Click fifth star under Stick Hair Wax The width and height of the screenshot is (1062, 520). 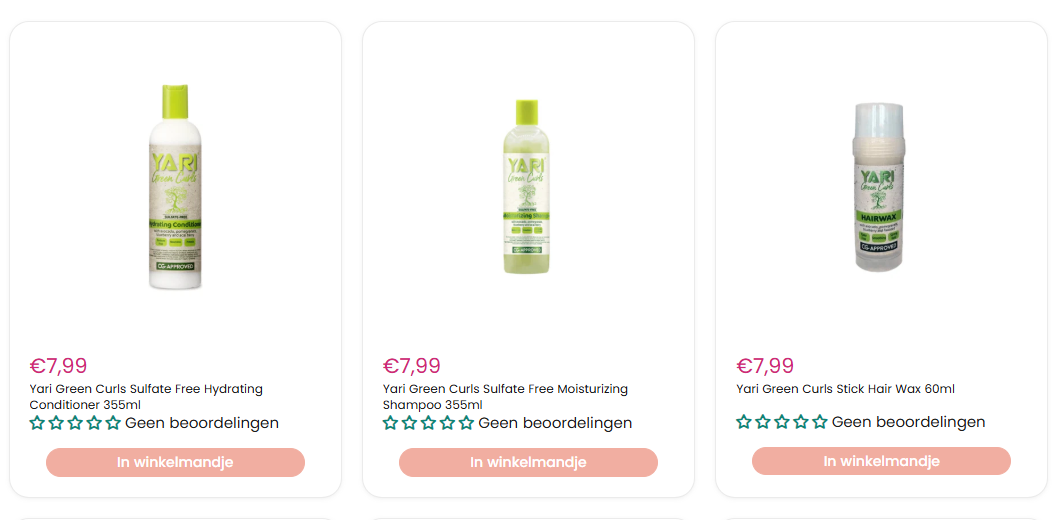click(x=820, y=422)
